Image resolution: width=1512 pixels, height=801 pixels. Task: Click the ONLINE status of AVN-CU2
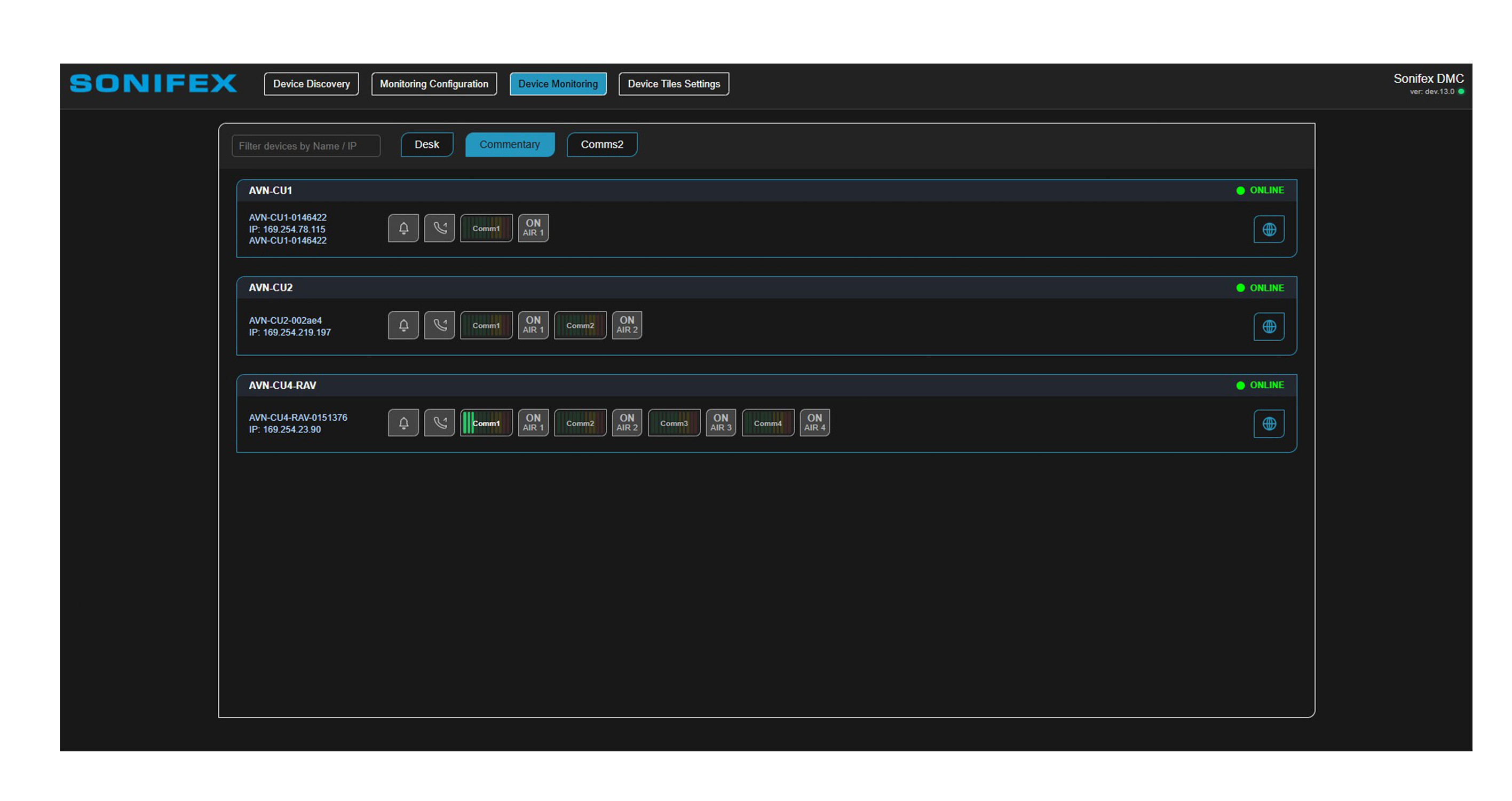(1260, 288)
